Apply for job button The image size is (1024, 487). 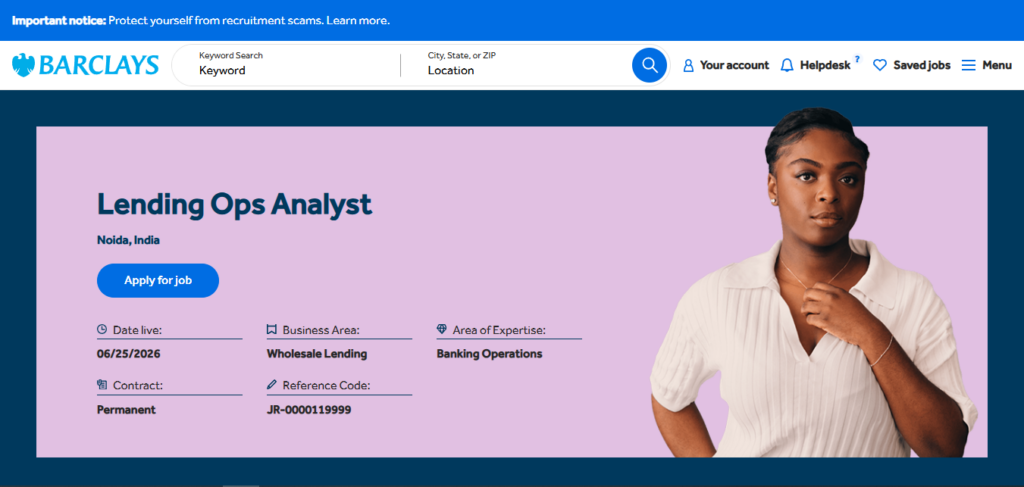[158, 281]
